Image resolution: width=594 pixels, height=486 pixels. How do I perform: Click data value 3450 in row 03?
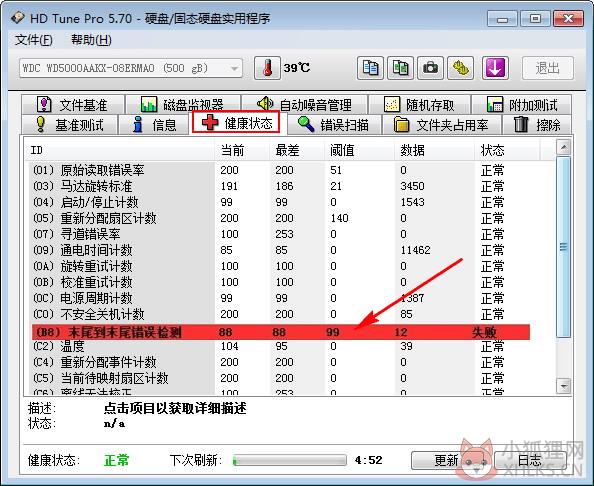(x=412, y=186)
